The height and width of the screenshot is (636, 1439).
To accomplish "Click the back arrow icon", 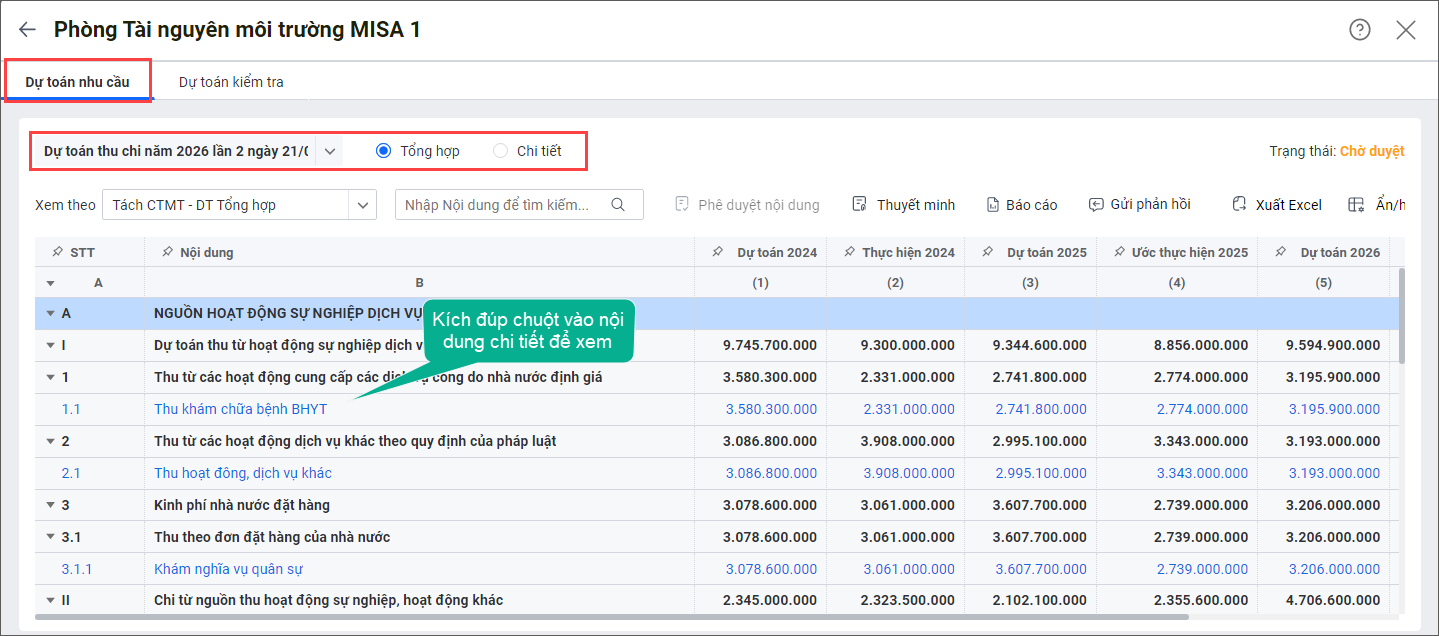I will 27,30.
